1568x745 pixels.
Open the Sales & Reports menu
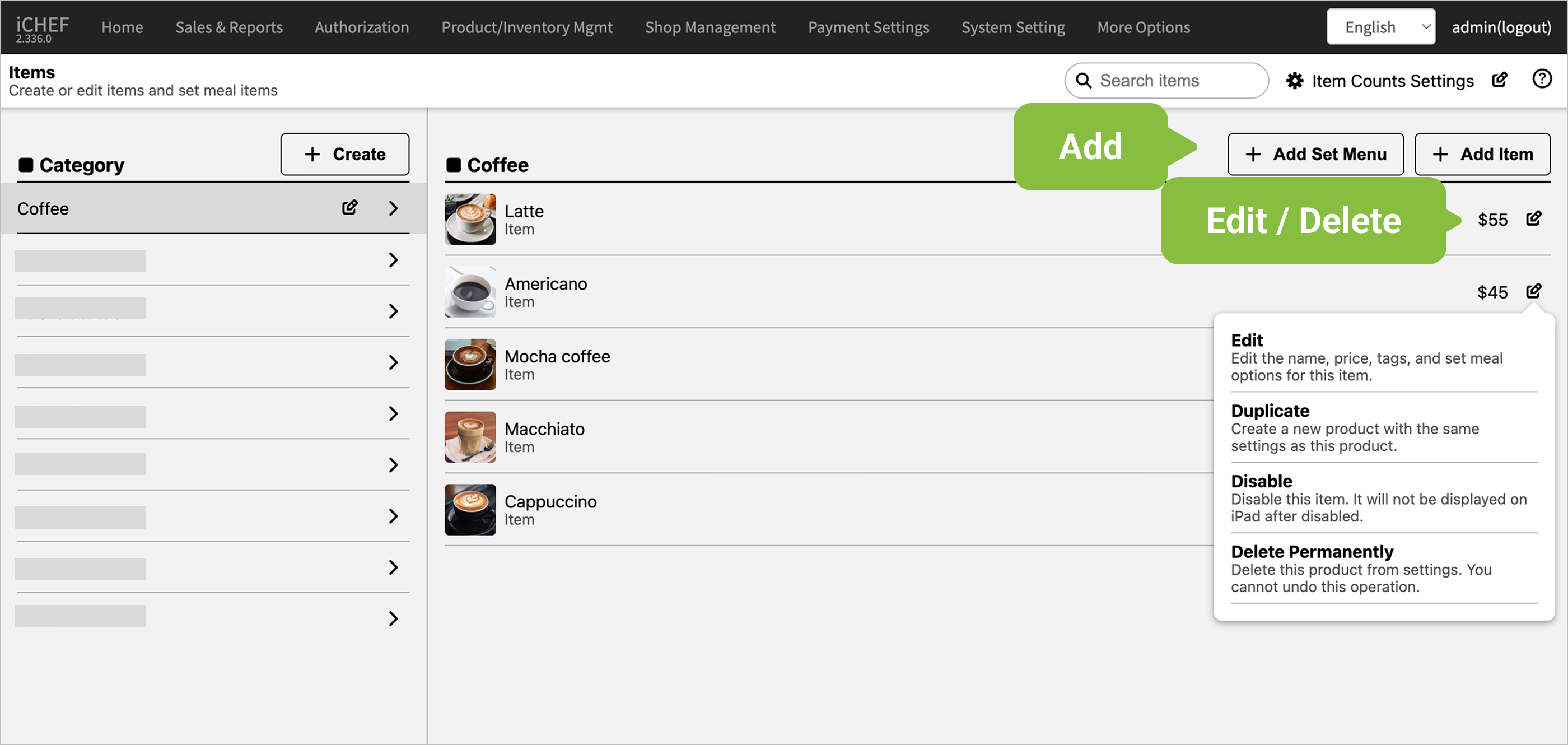pyautogui.click(x=229, y=27)
